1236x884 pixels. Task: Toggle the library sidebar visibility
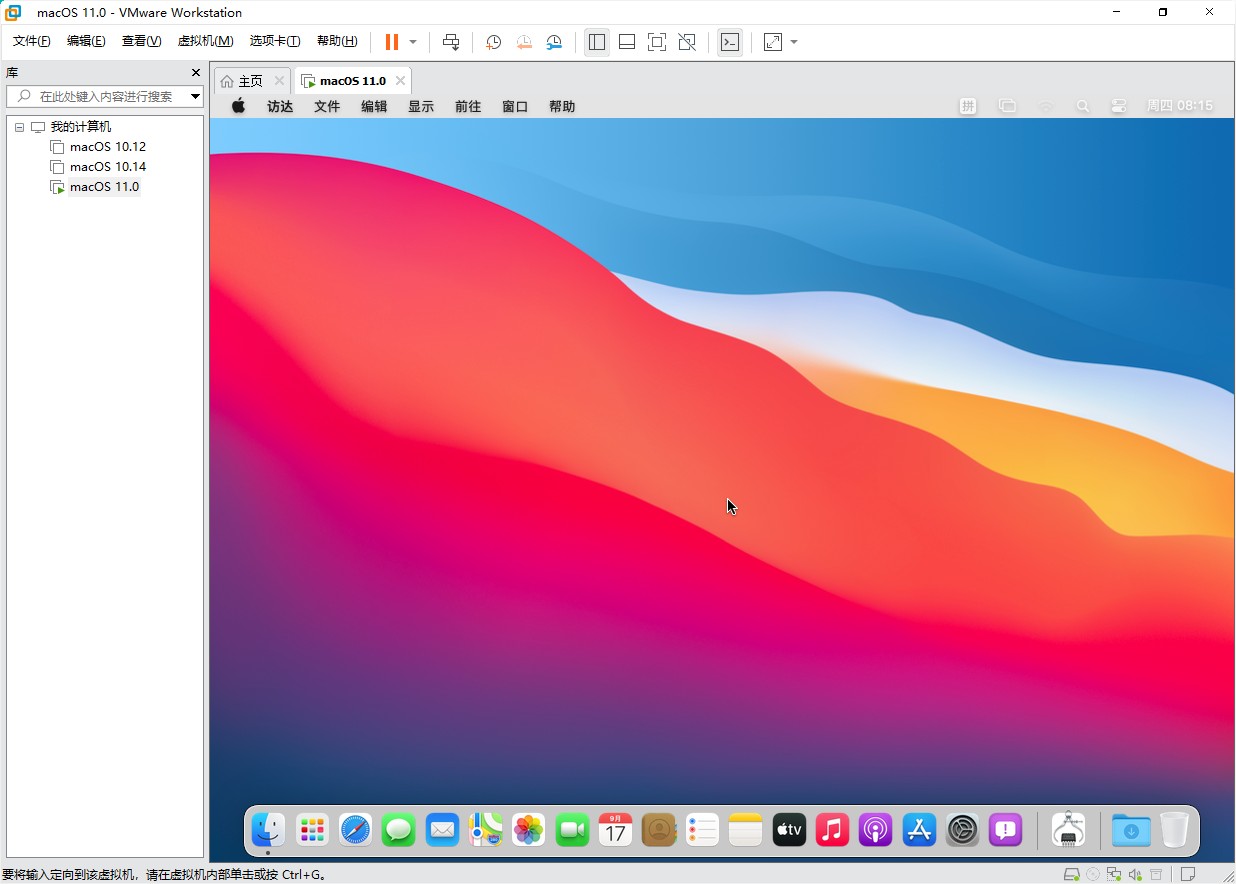click(x=597, y=42)
